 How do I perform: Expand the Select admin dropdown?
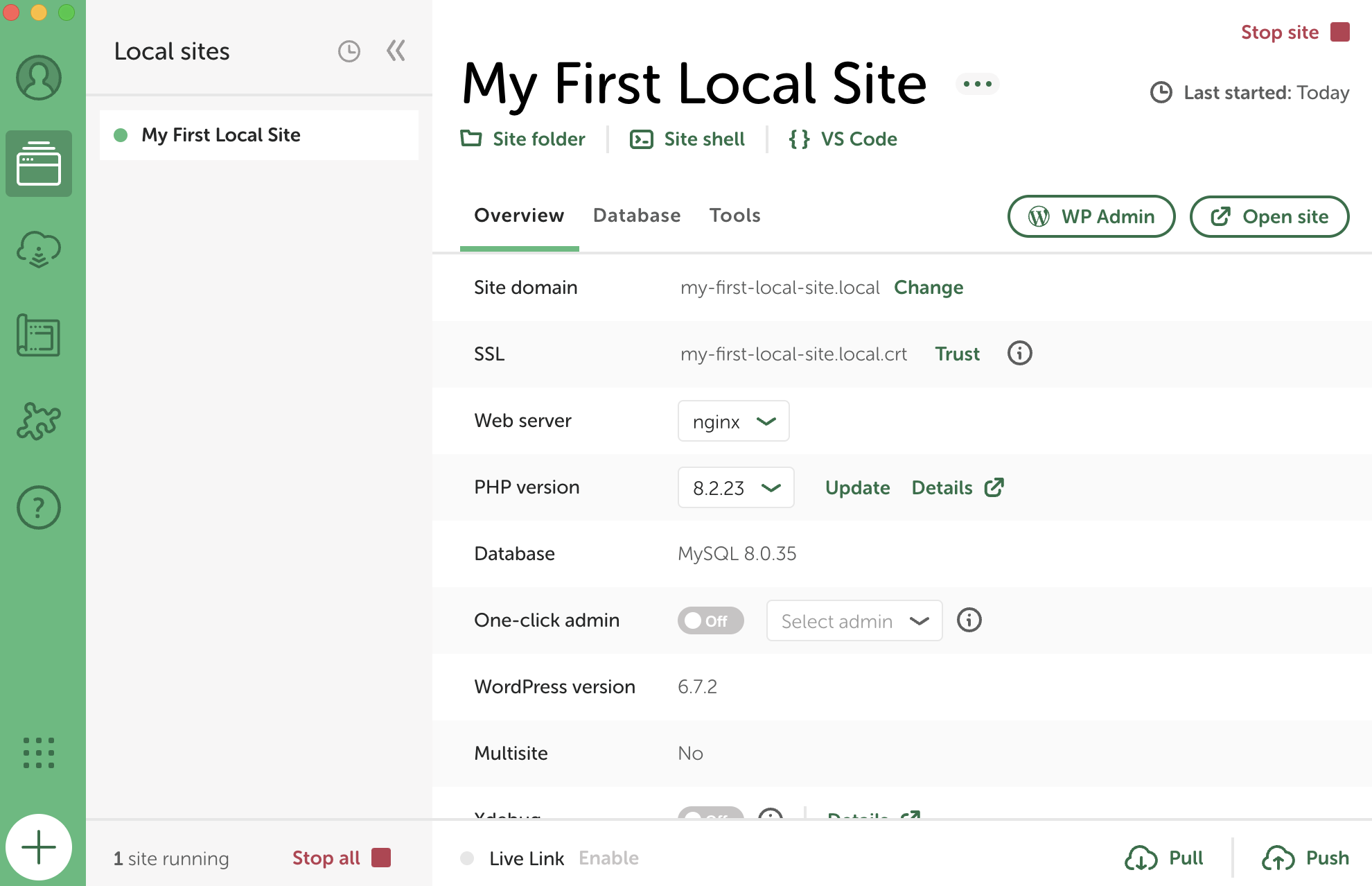click(854, 620)
